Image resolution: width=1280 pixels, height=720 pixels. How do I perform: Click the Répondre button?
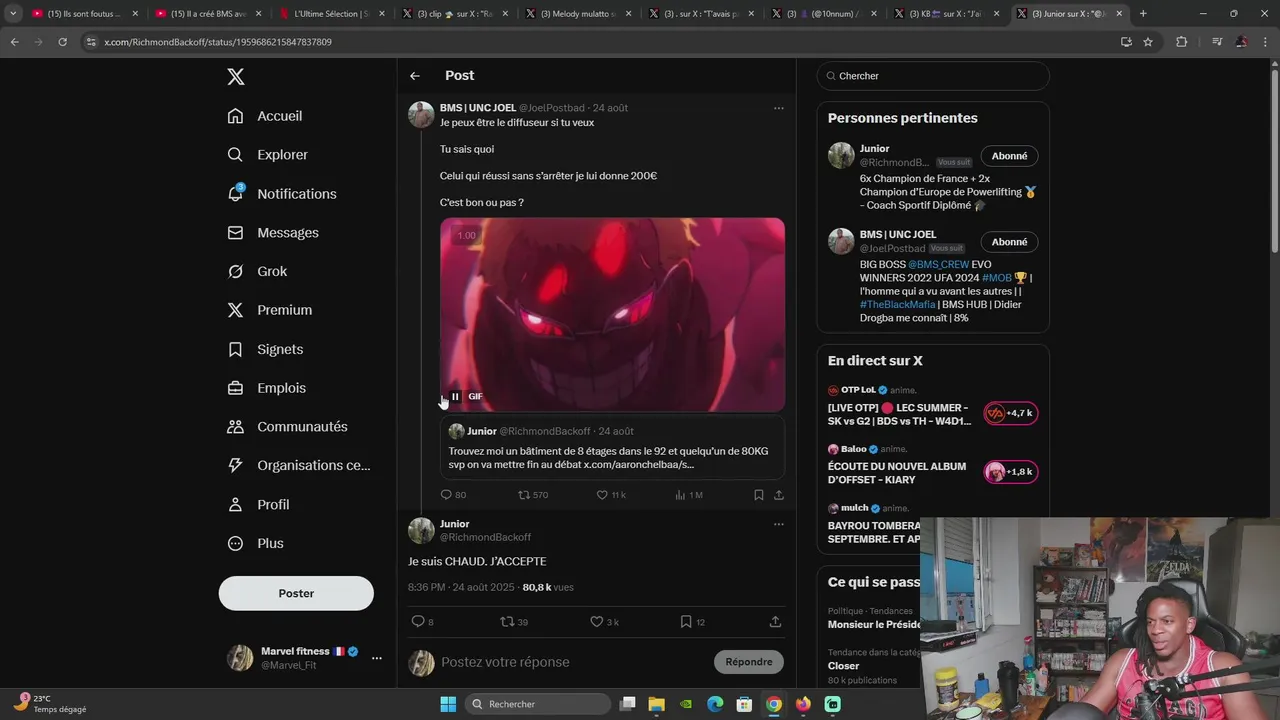(749, 662)
